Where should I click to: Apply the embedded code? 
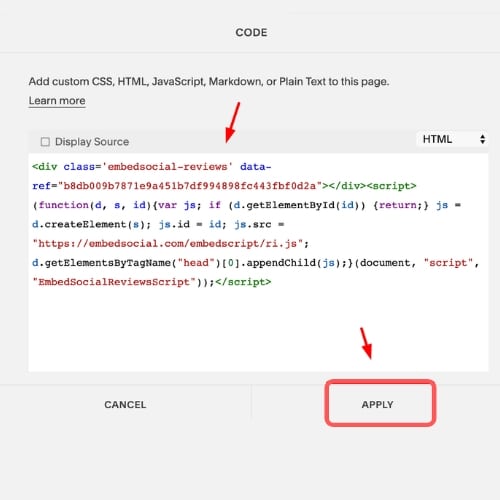pos(378,404)
